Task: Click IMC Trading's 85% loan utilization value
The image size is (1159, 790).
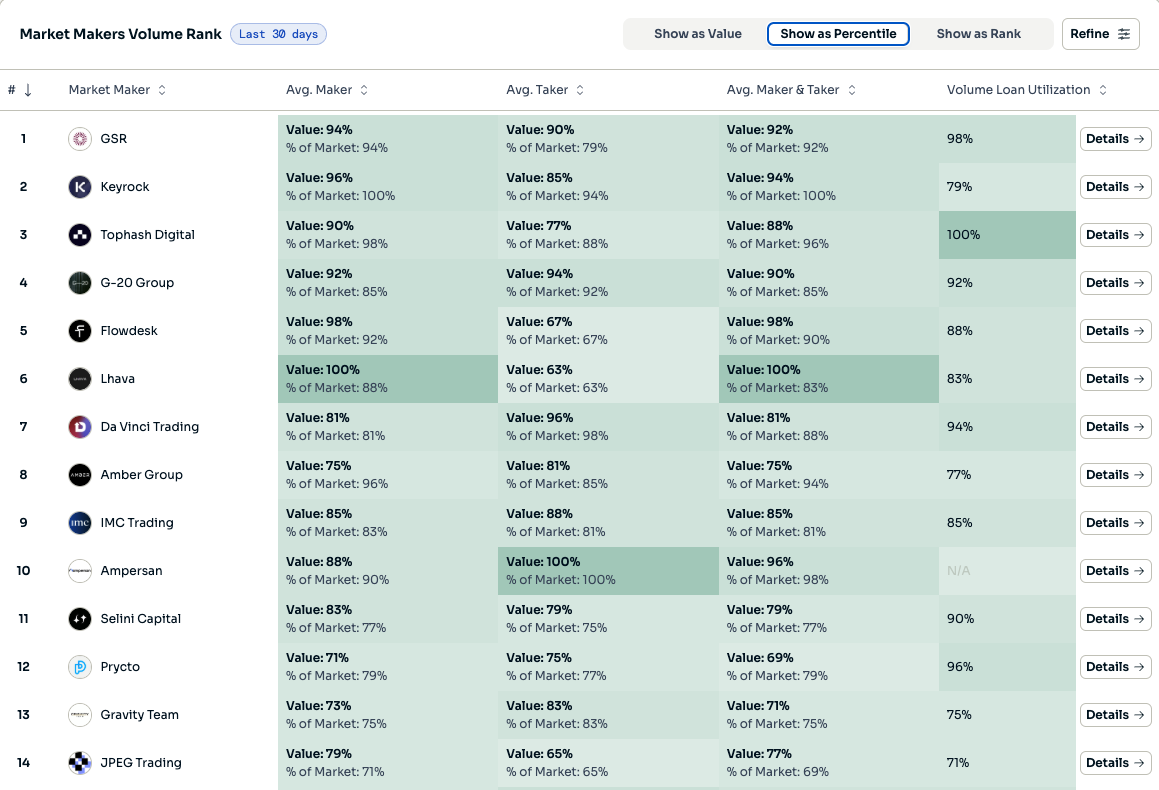Action: (959, 523)
